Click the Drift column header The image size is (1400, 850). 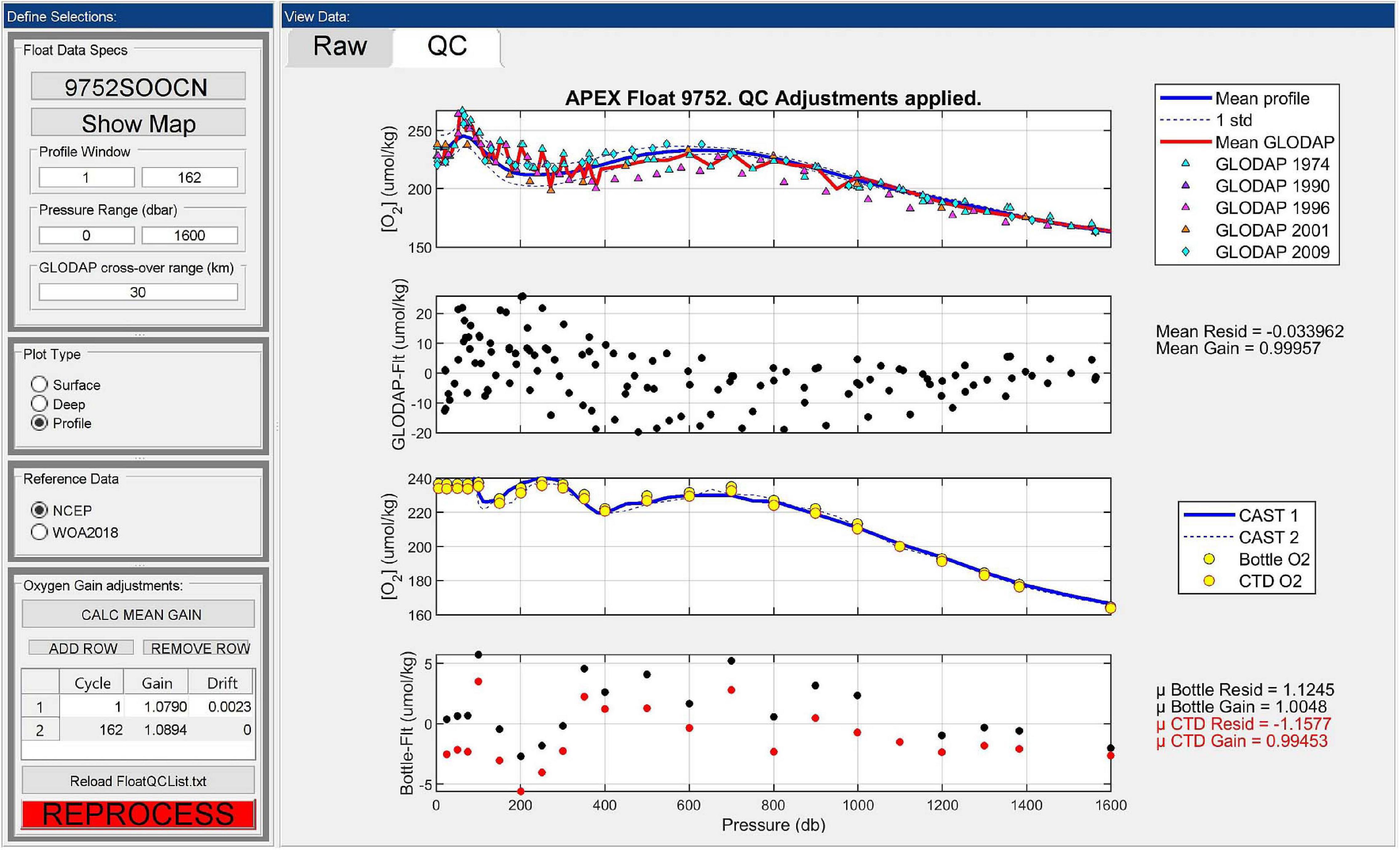(221, 682)
